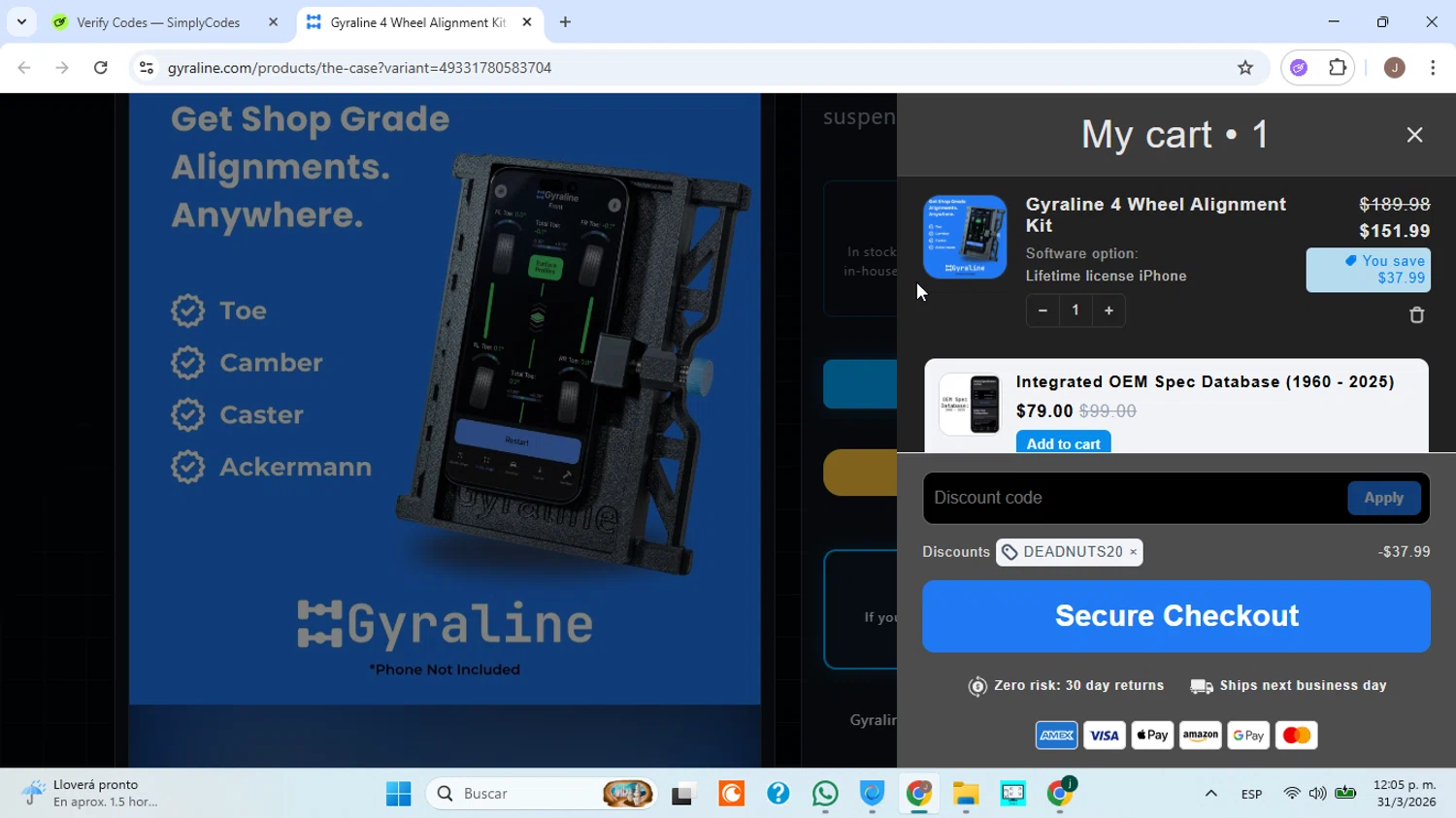Close the My cart drawer

[x=1414, y=135]
